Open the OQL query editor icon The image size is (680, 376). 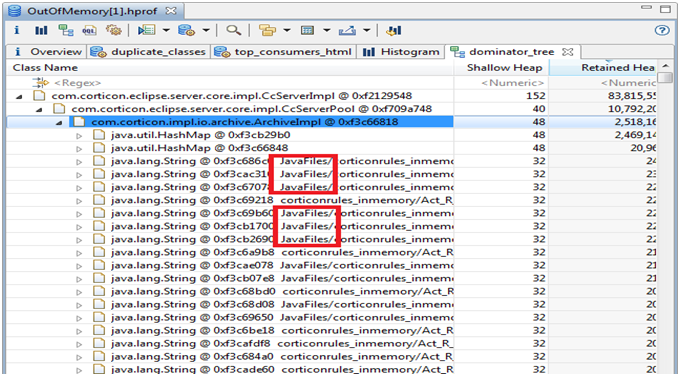coord(90,30)
